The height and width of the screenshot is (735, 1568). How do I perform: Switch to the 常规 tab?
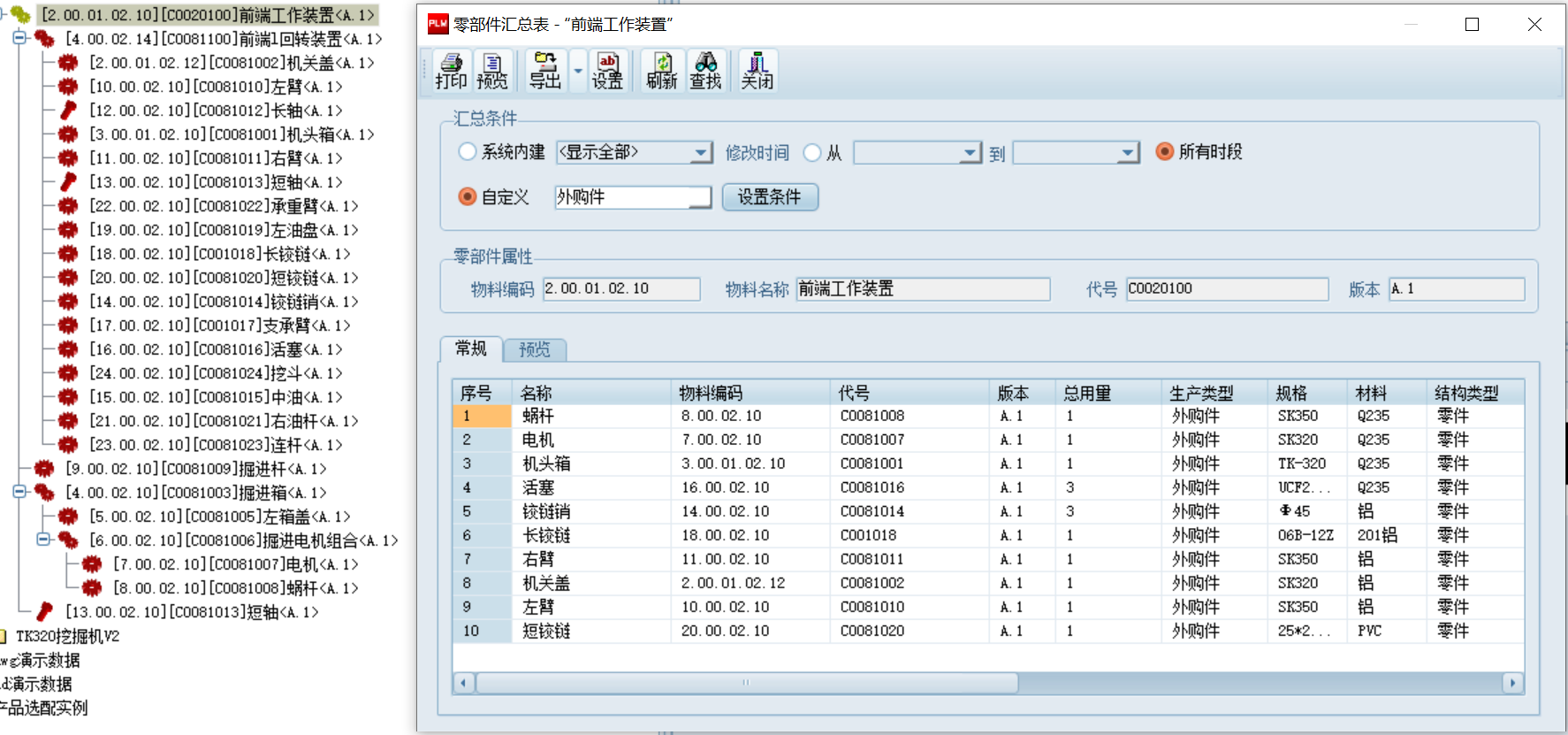click(x=470, y=348)
